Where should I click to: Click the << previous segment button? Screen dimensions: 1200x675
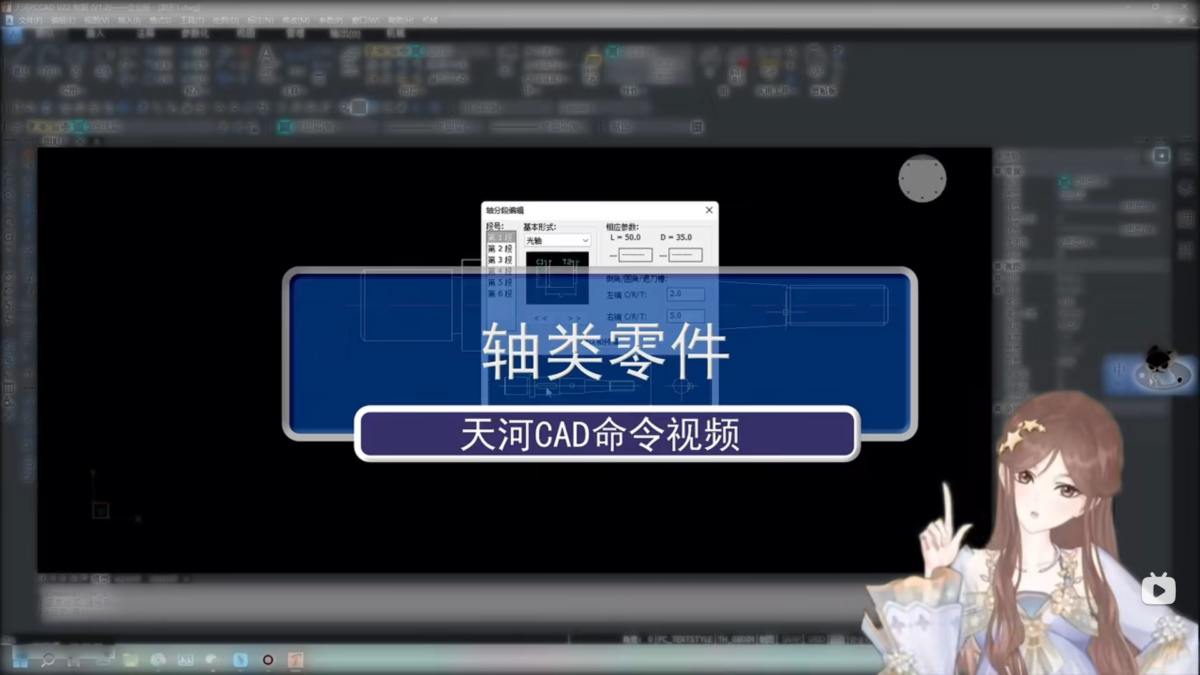pos(540,318)
